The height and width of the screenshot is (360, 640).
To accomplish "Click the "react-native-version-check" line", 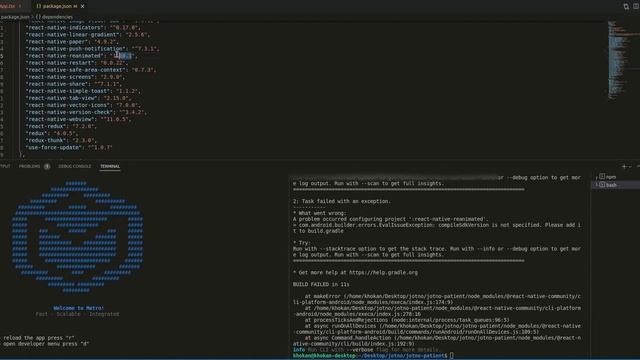I will tap(86, 112).
